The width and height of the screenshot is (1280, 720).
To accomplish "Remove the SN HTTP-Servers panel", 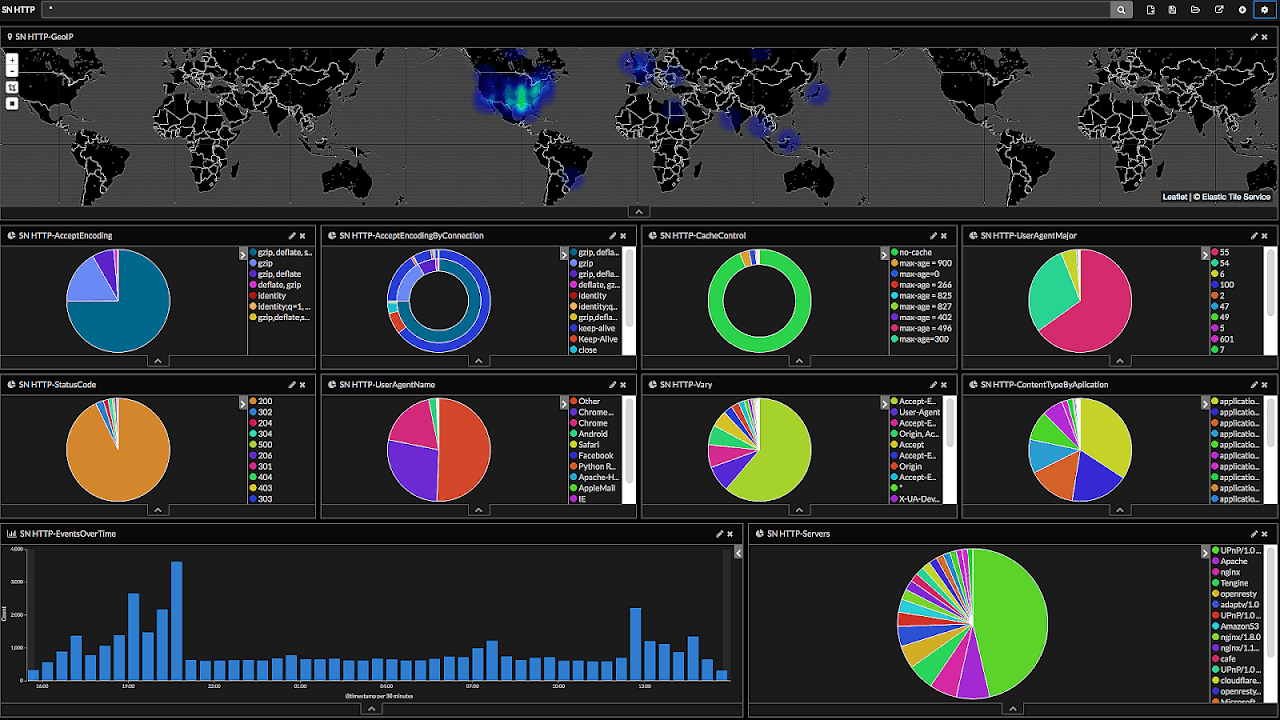I will click(x=1265, y=534).
